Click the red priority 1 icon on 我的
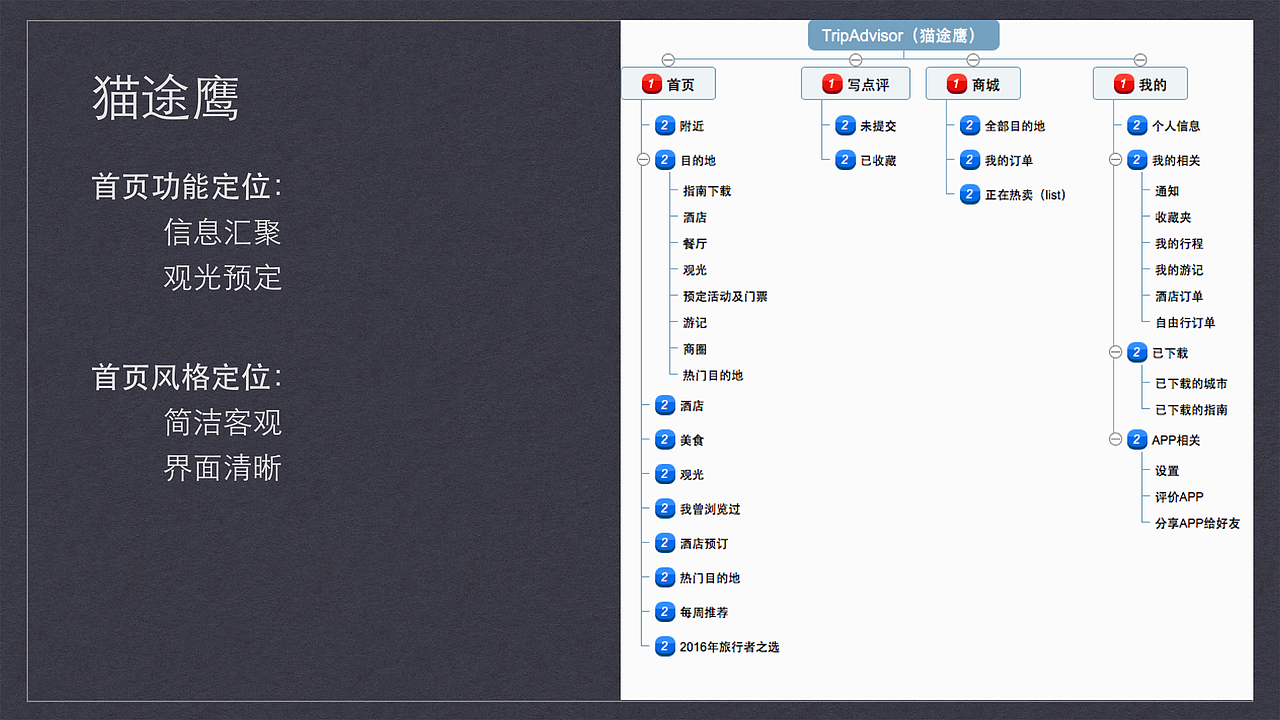Viewport: 1280px width, 720px height. coord(1123,85)
